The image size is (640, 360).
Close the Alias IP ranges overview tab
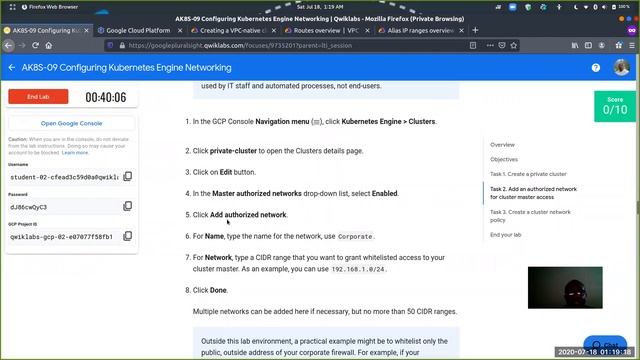[461, 31]
